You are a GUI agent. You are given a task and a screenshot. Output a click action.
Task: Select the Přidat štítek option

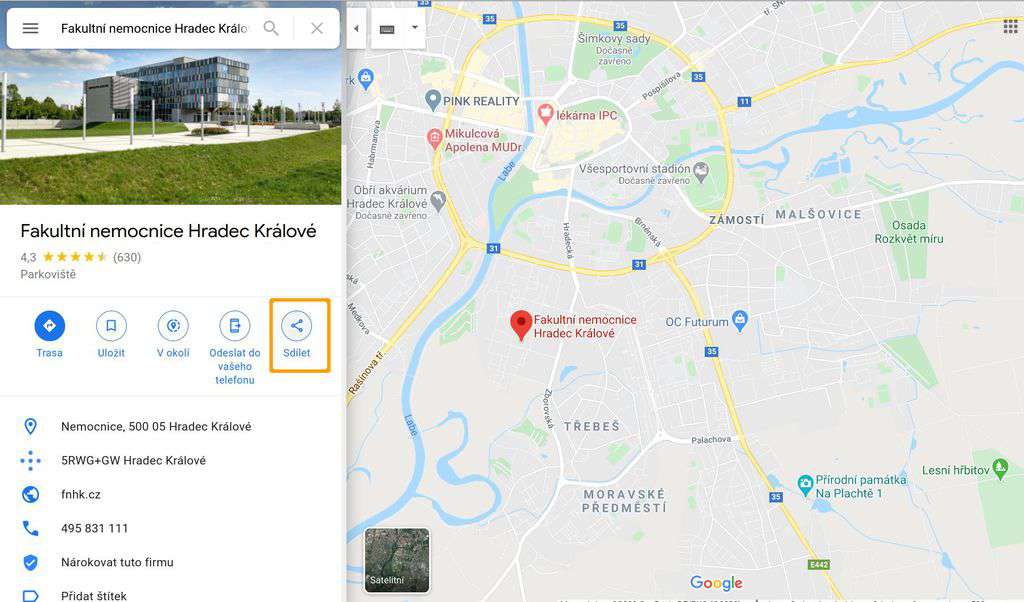point(94,595)
